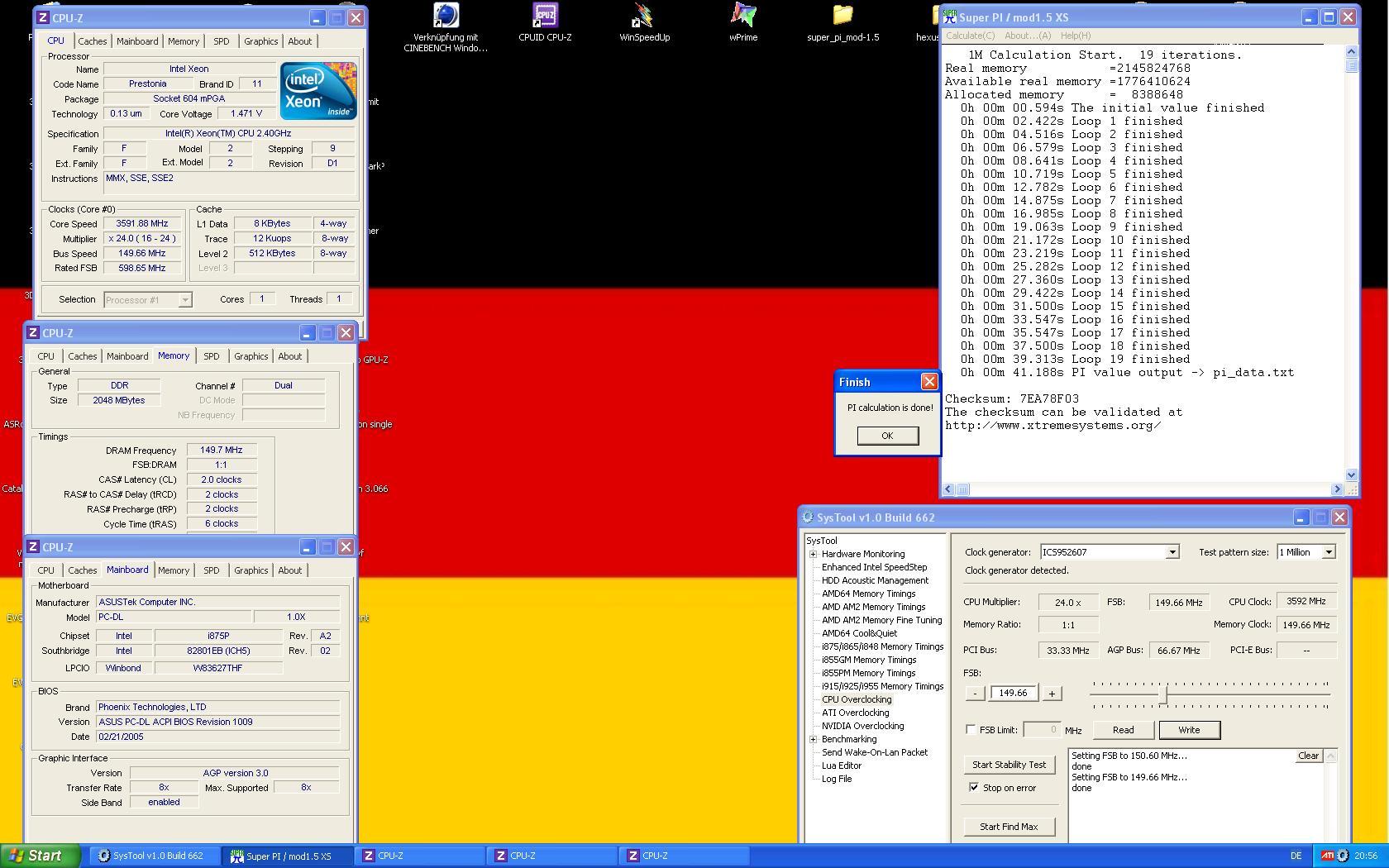The height and width of the screenshot is (868, 1389).
Task: Click the Intel Xeon inside logo
Action: click(318, 90)
